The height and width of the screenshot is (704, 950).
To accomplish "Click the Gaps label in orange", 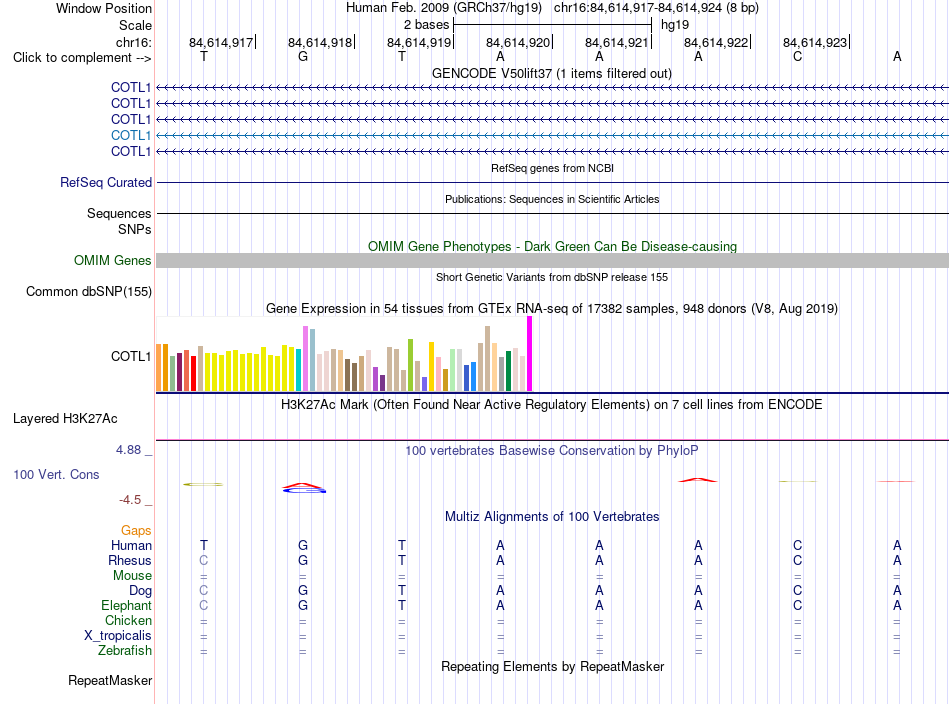I will pyautogui.click(x=136, y=531).
